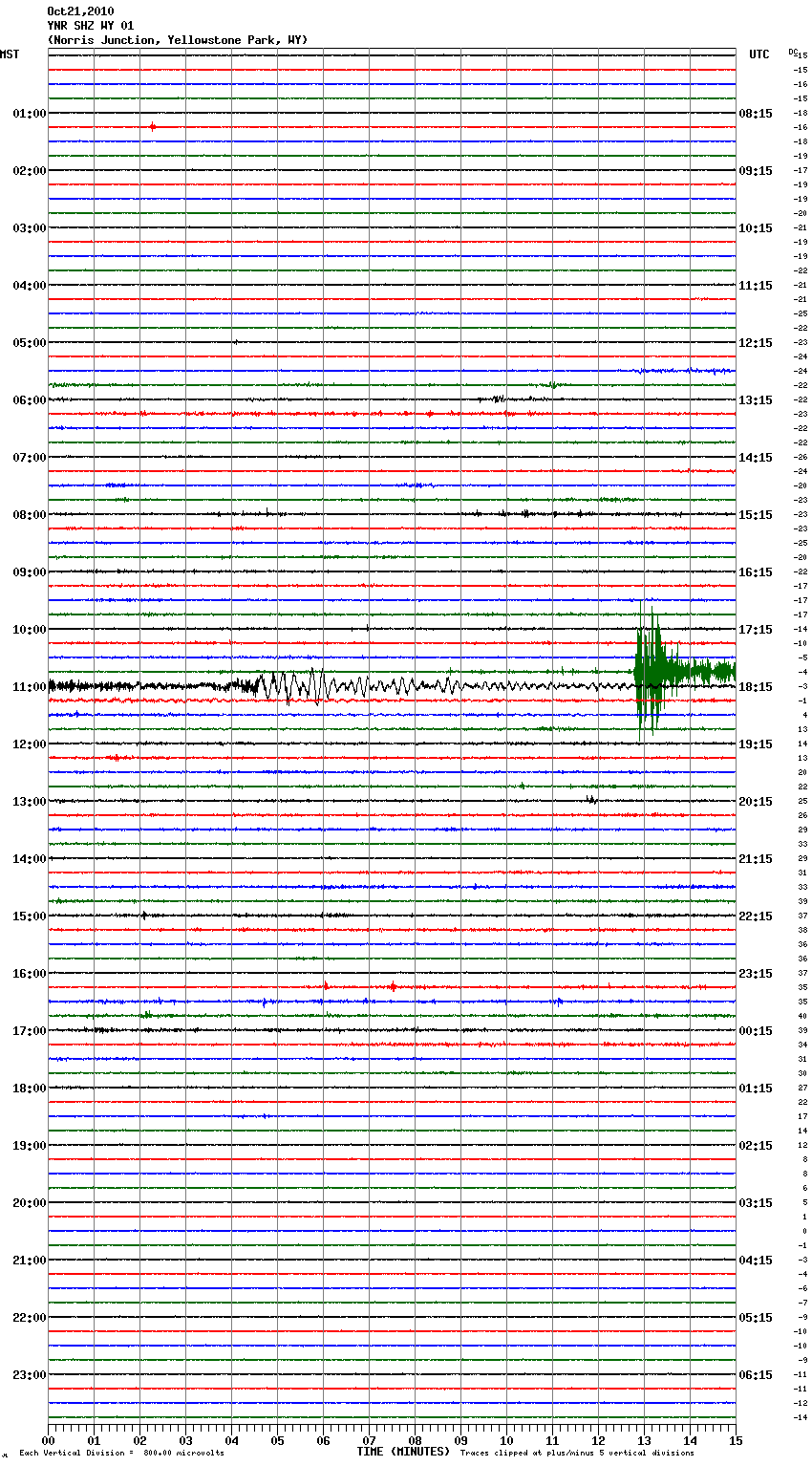Click the 13:00 MST time label
The image size is (812, 1466).
coord(30,802)
